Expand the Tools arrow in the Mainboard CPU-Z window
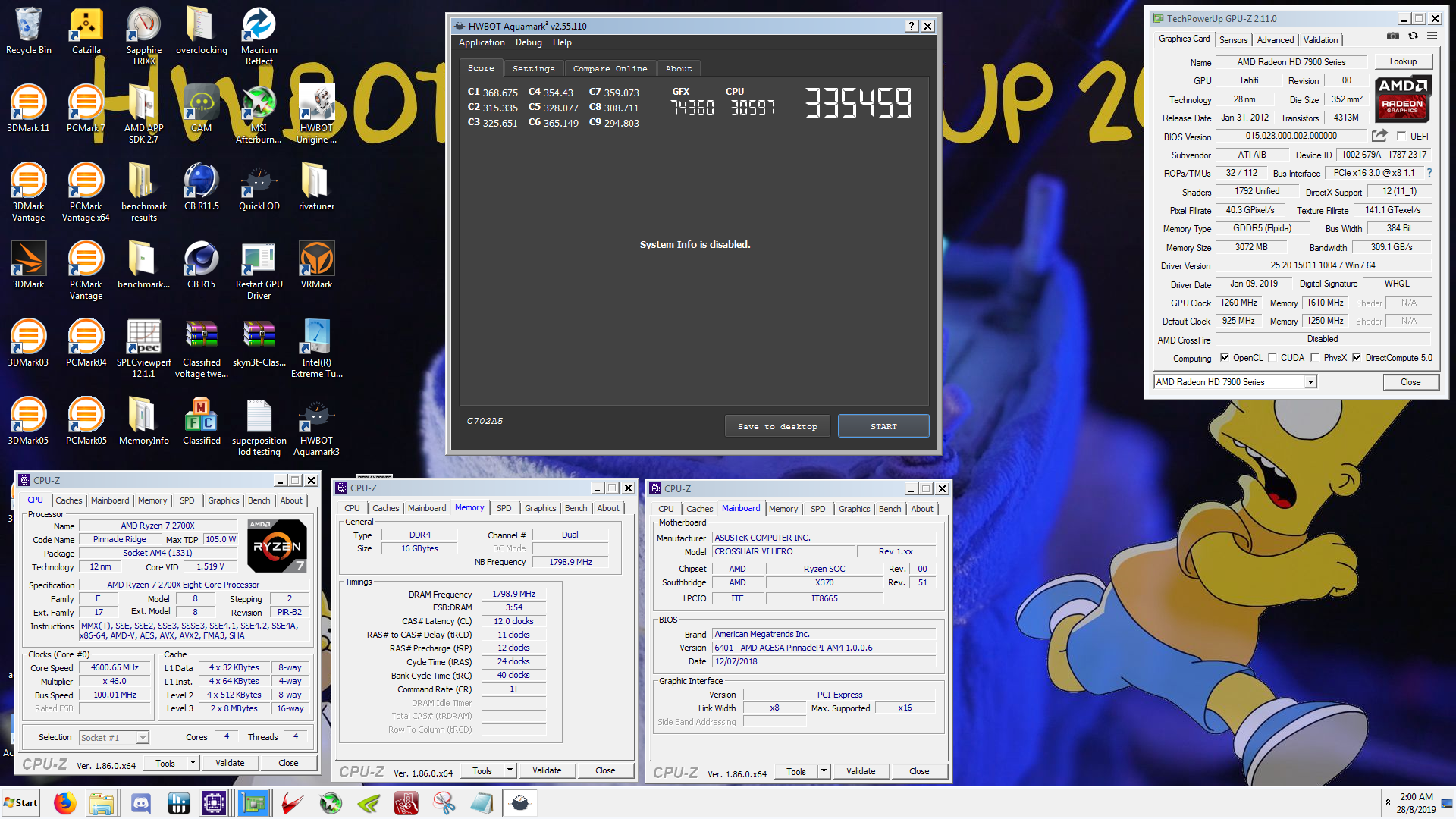Screen dimensions: 1456x819 click(x=824, y=771)
